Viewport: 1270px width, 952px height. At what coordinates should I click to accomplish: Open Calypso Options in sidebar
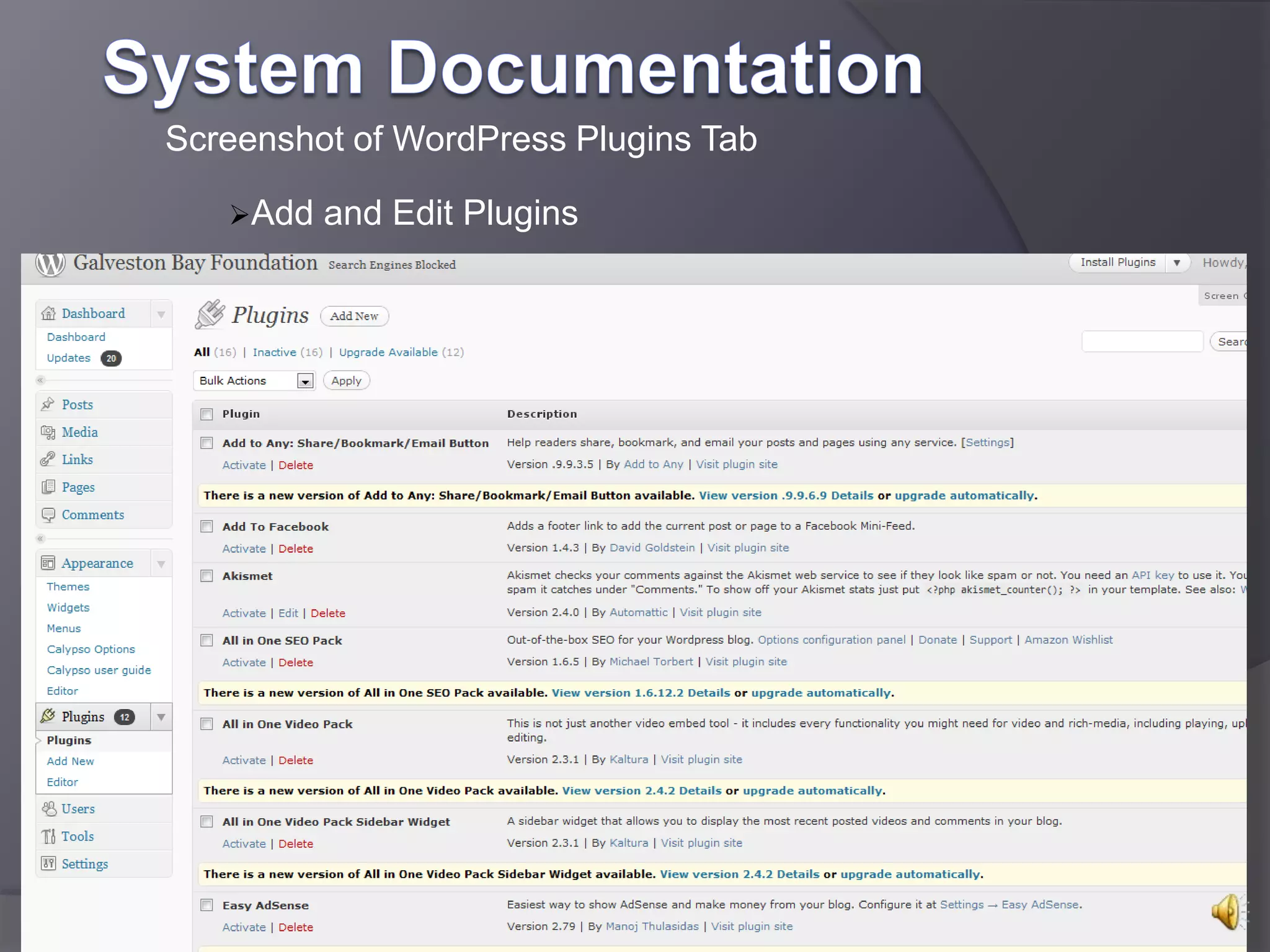(91, 649)
